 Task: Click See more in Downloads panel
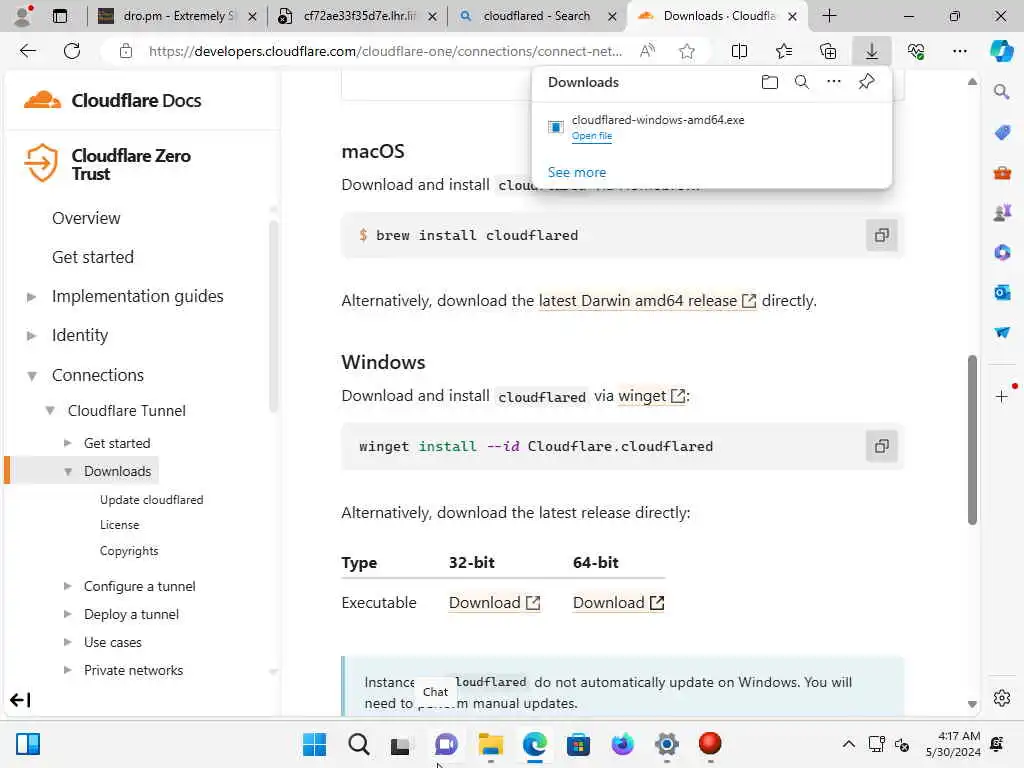click(x=577, y=172)
